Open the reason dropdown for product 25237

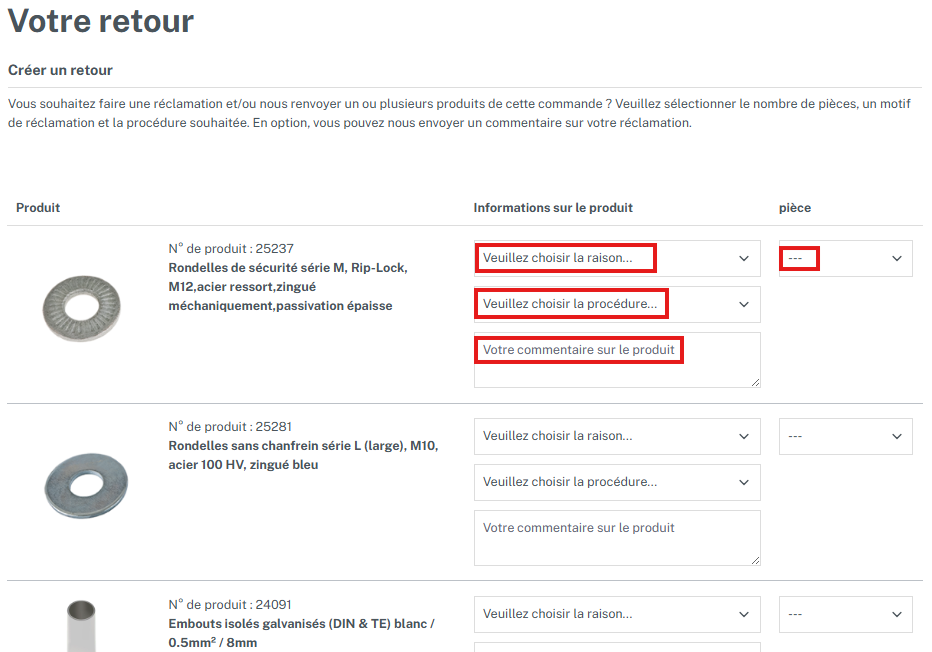pyautogui.click(x=616, y=258)
